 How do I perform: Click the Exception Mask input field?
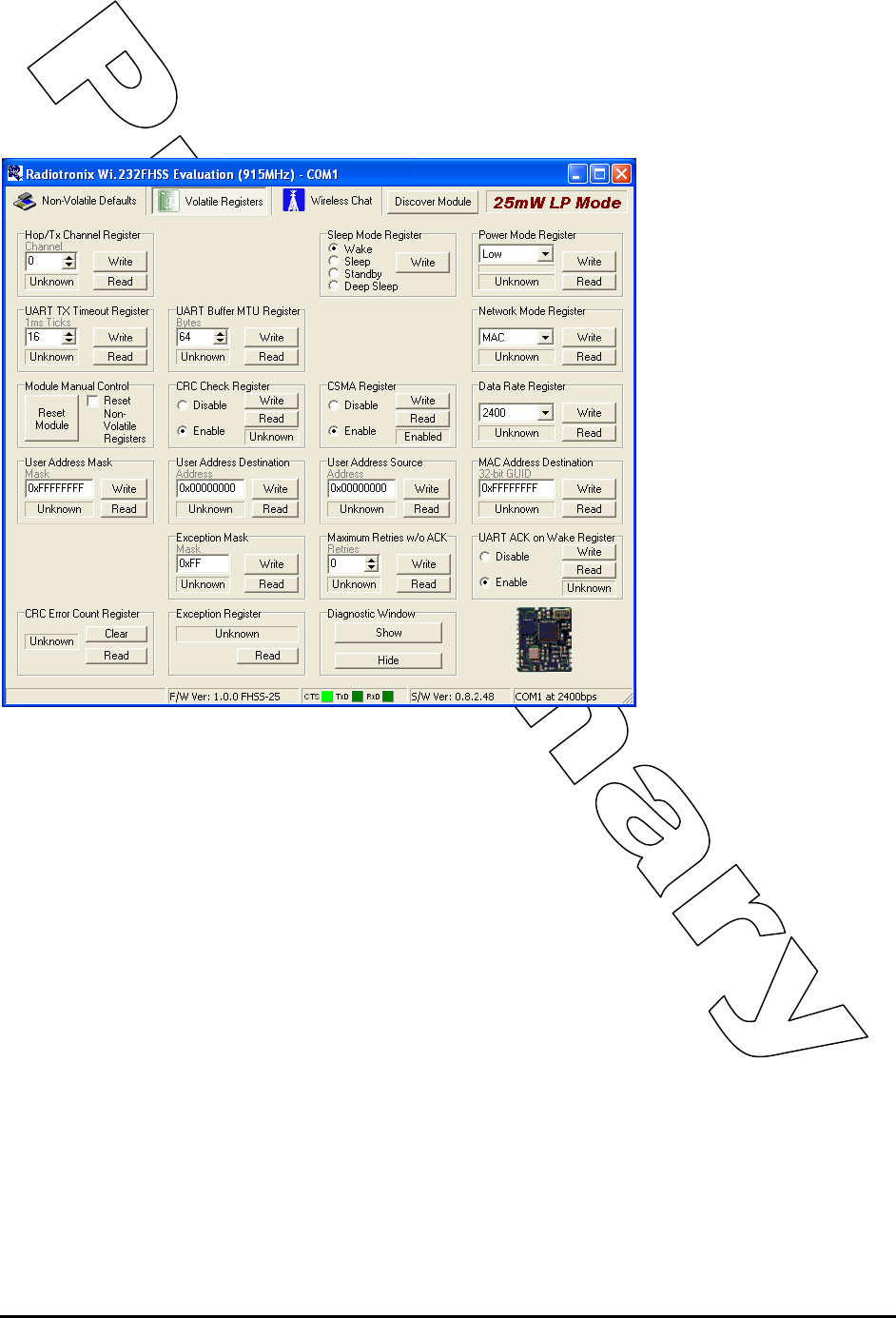[203, 563]
